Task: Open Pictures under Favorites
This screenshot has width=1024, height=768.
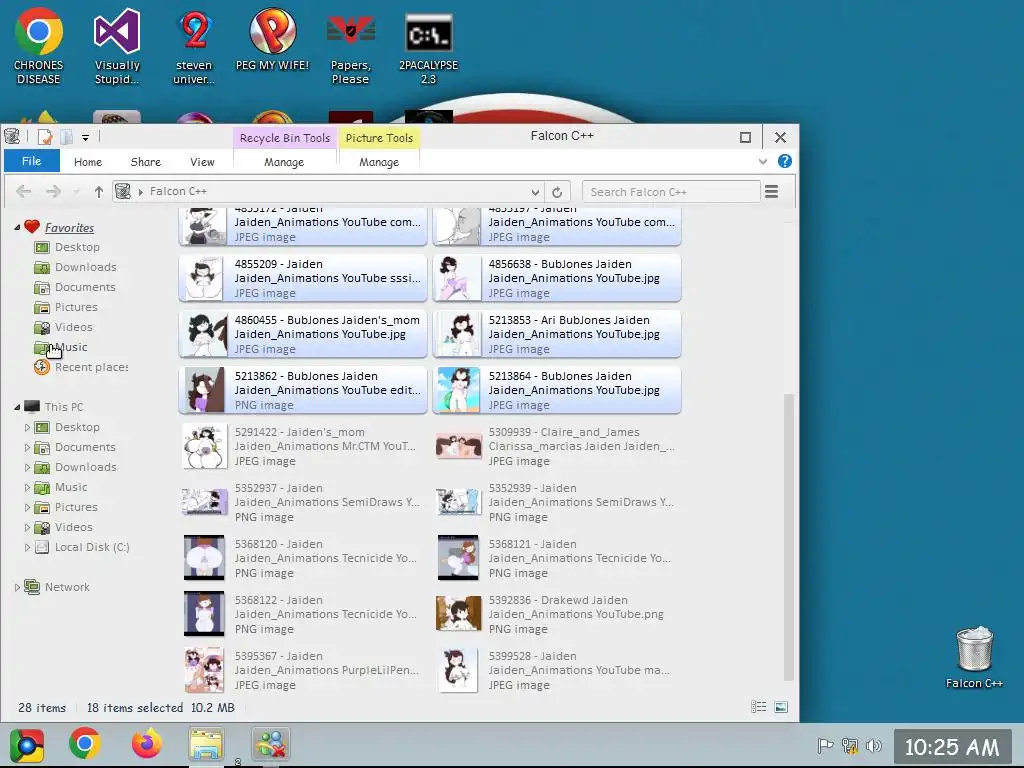Action: point(76,307)
